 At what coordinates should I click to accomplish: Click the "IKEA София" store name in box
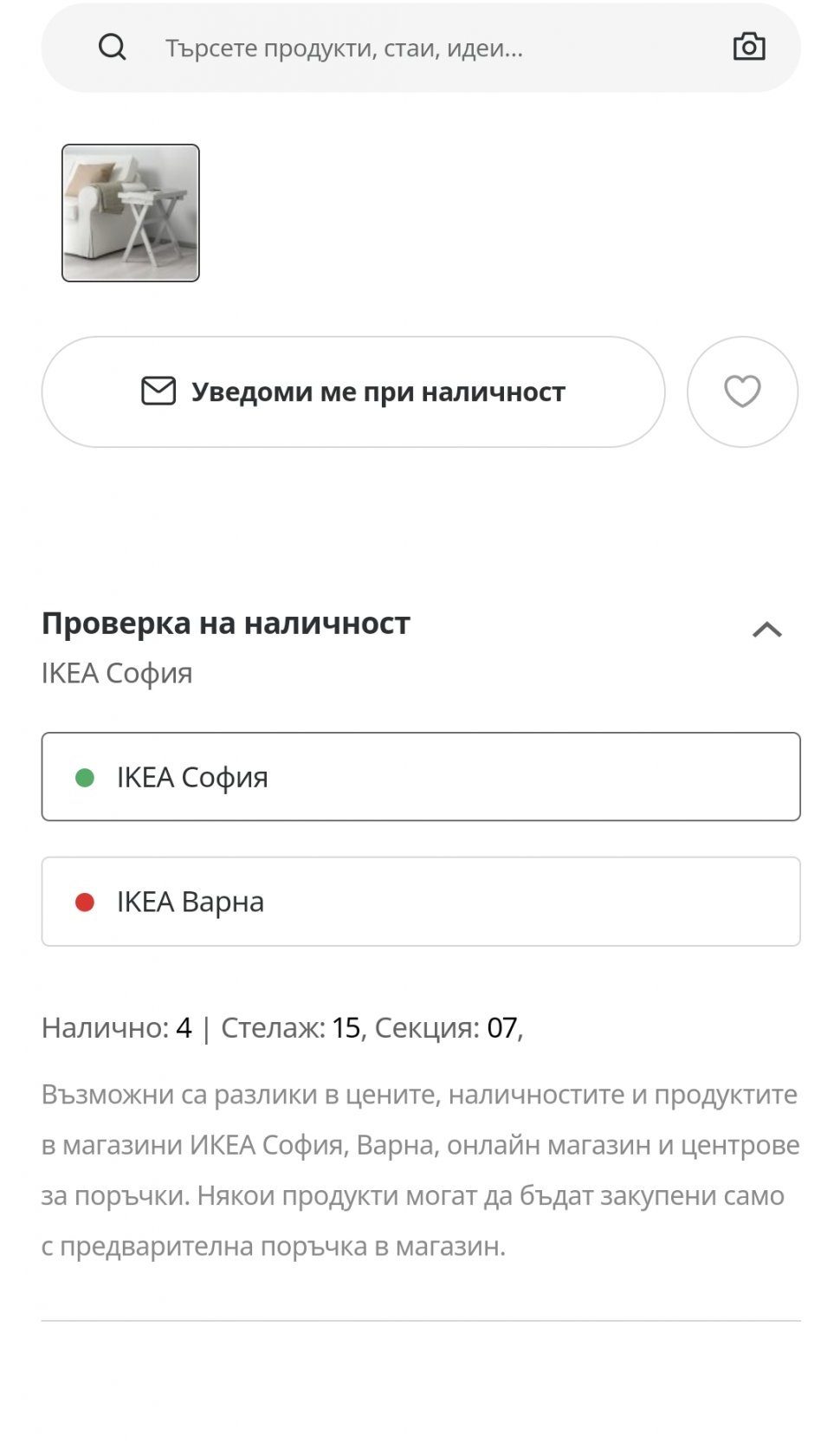pyautogui.click(x=192, y=778)
